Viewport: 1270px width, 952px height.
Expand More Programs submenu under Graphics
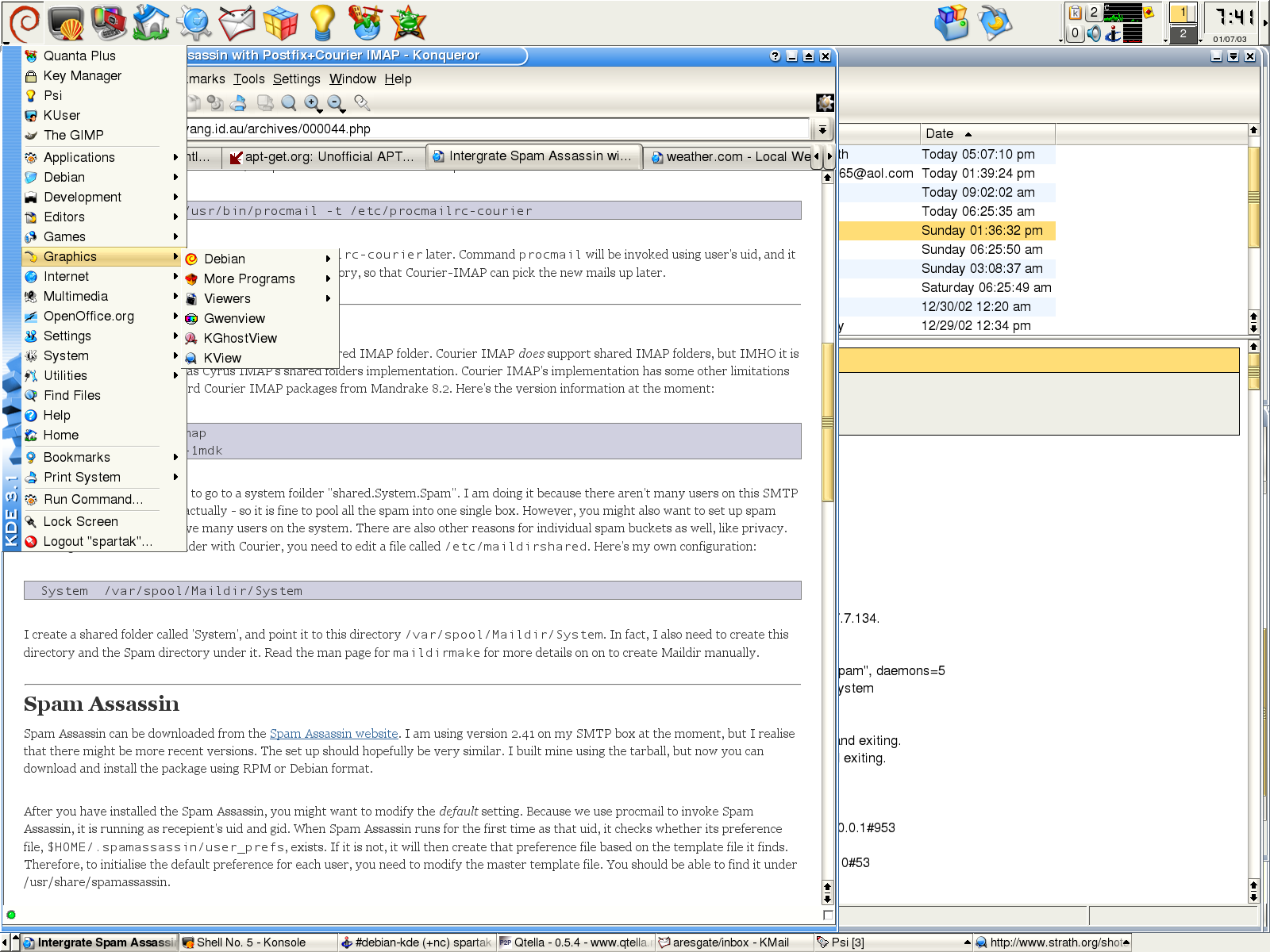click(x=260, y=278)
